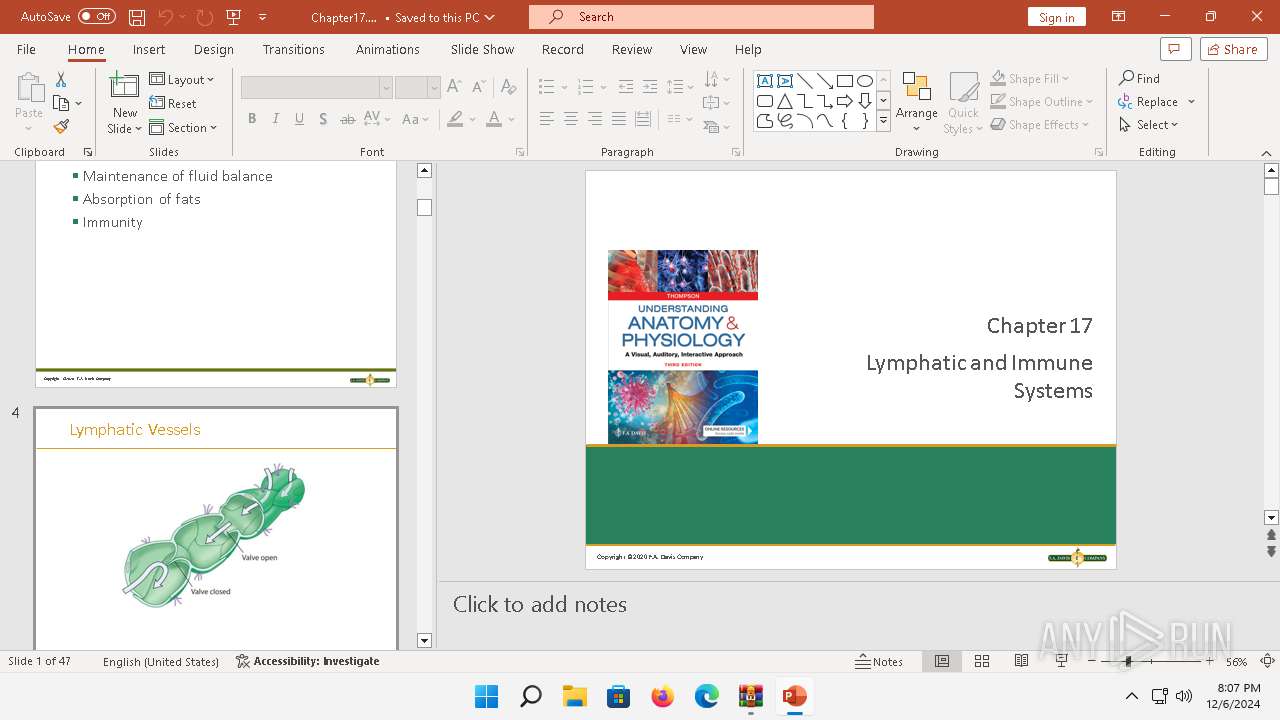Open Shape Outline dropdown
Image resolution: width=1280 pixels, height=720 pixels.
(x=1042, y=101)
